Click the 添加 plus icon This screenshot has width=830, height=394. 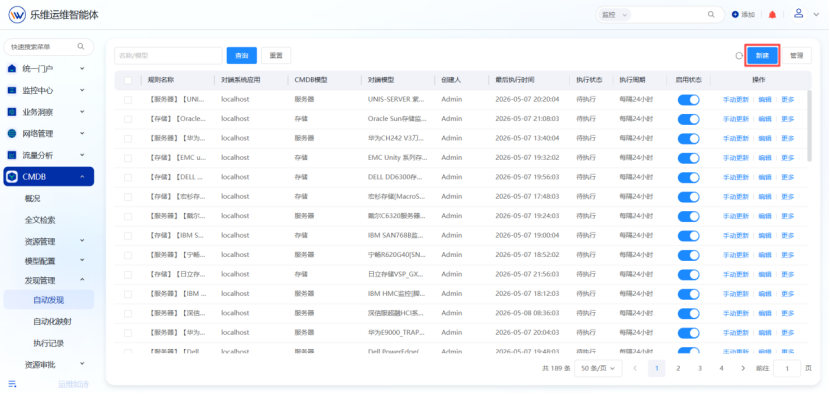point(735,15)
